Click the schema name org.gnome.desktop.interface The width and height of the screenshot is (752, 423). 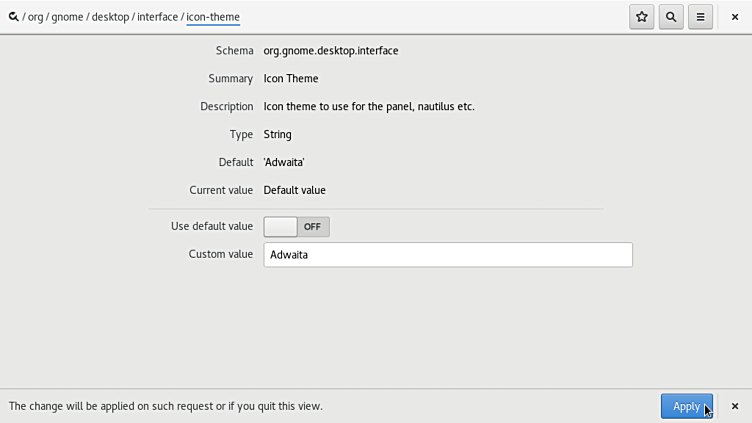point(330,51)
